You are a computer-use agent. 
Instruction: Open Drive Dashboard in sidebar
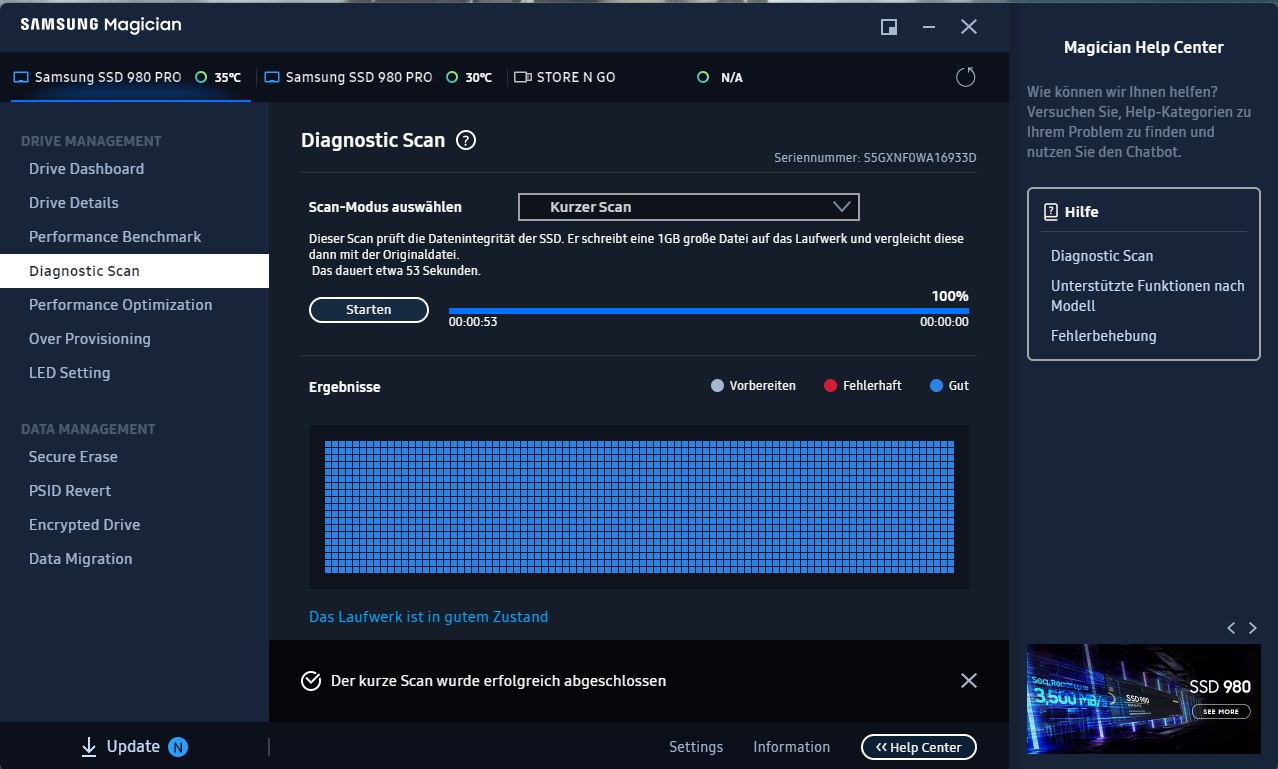coord(86,169)
